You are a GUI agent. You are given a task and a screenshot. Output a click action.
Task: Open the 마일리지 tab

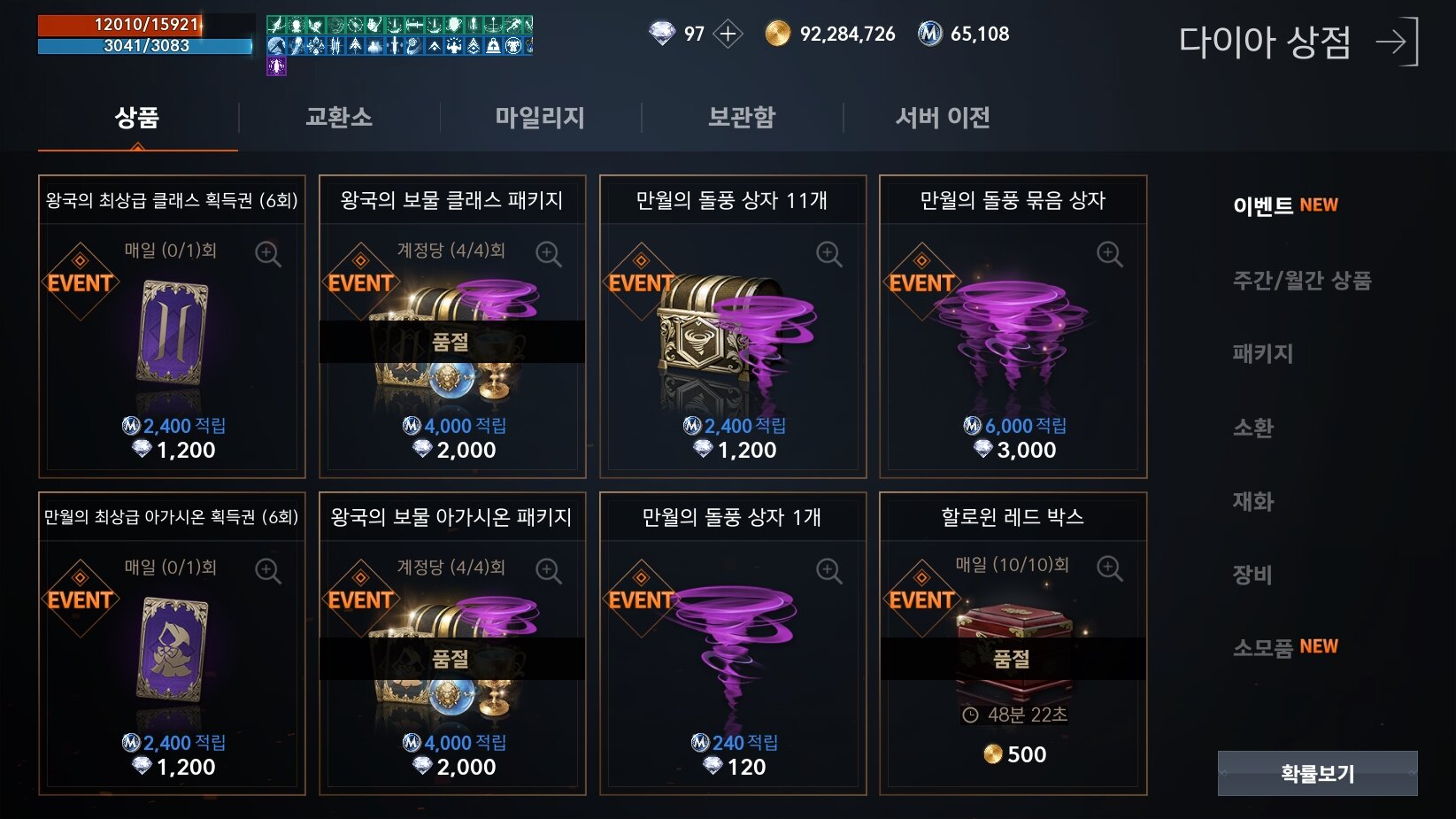pos(540,117)
